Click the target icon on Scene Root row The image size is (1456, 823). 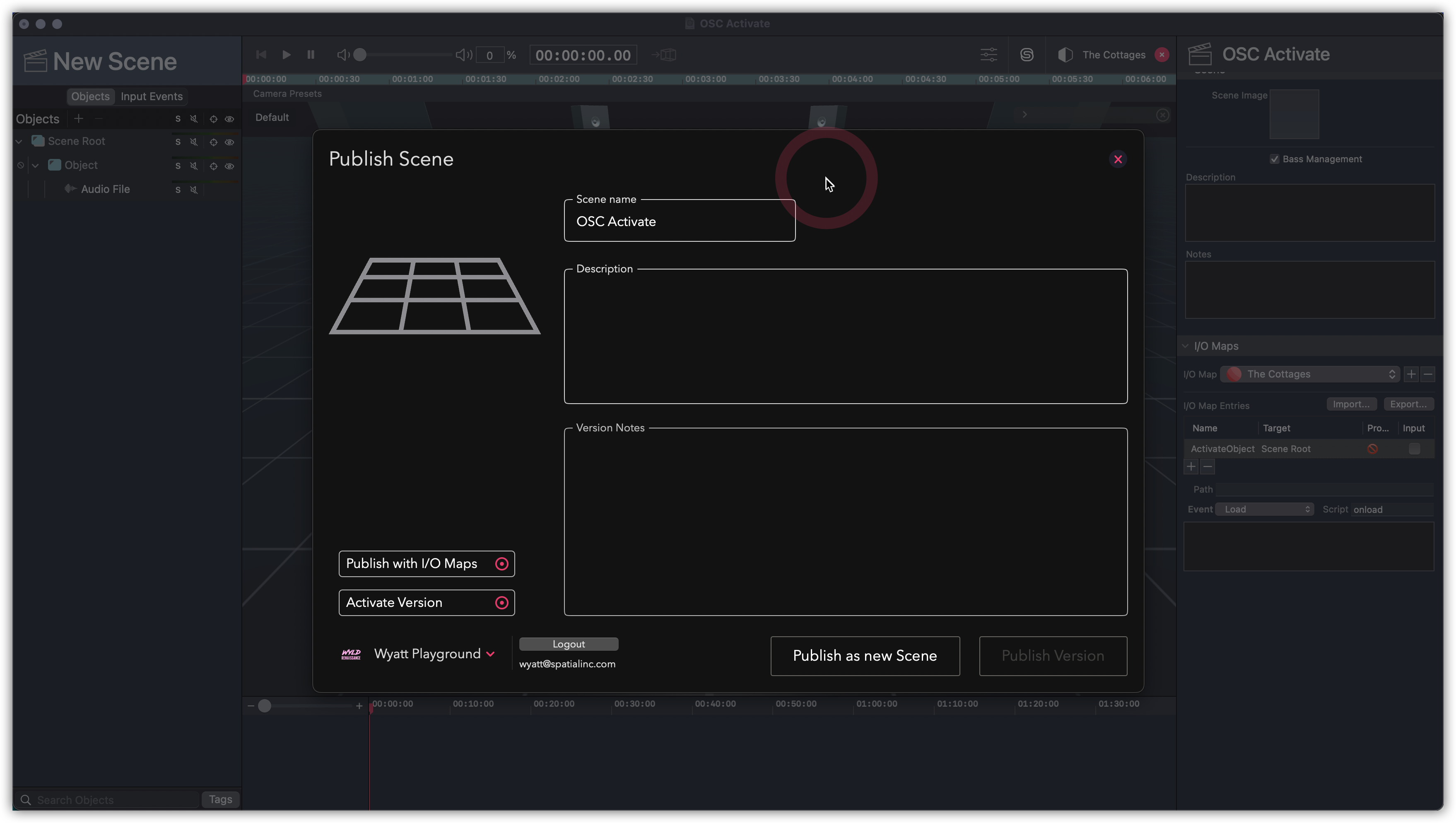213,142
